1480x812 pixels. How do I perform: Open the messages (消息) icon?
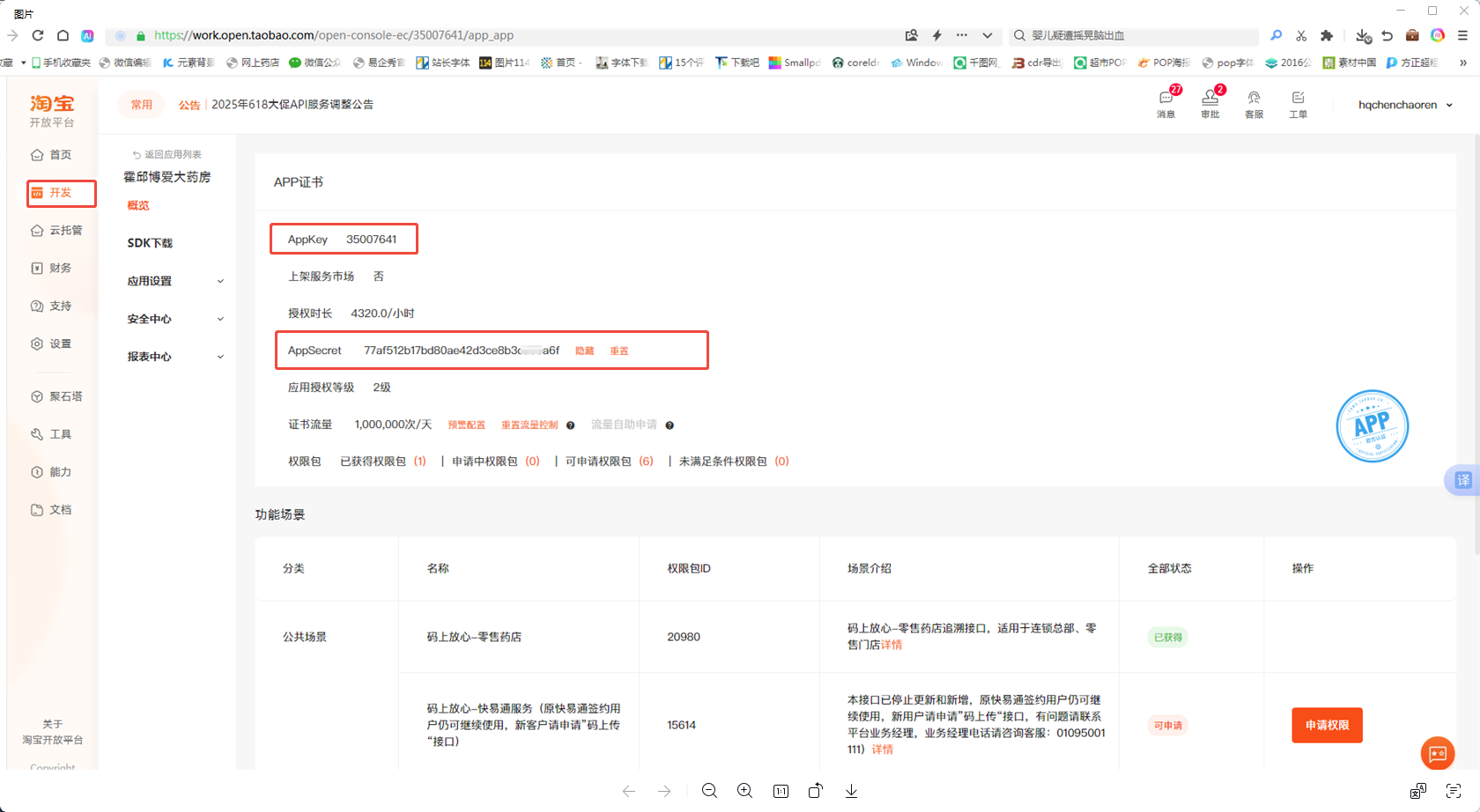click(x=1166, y=103)
